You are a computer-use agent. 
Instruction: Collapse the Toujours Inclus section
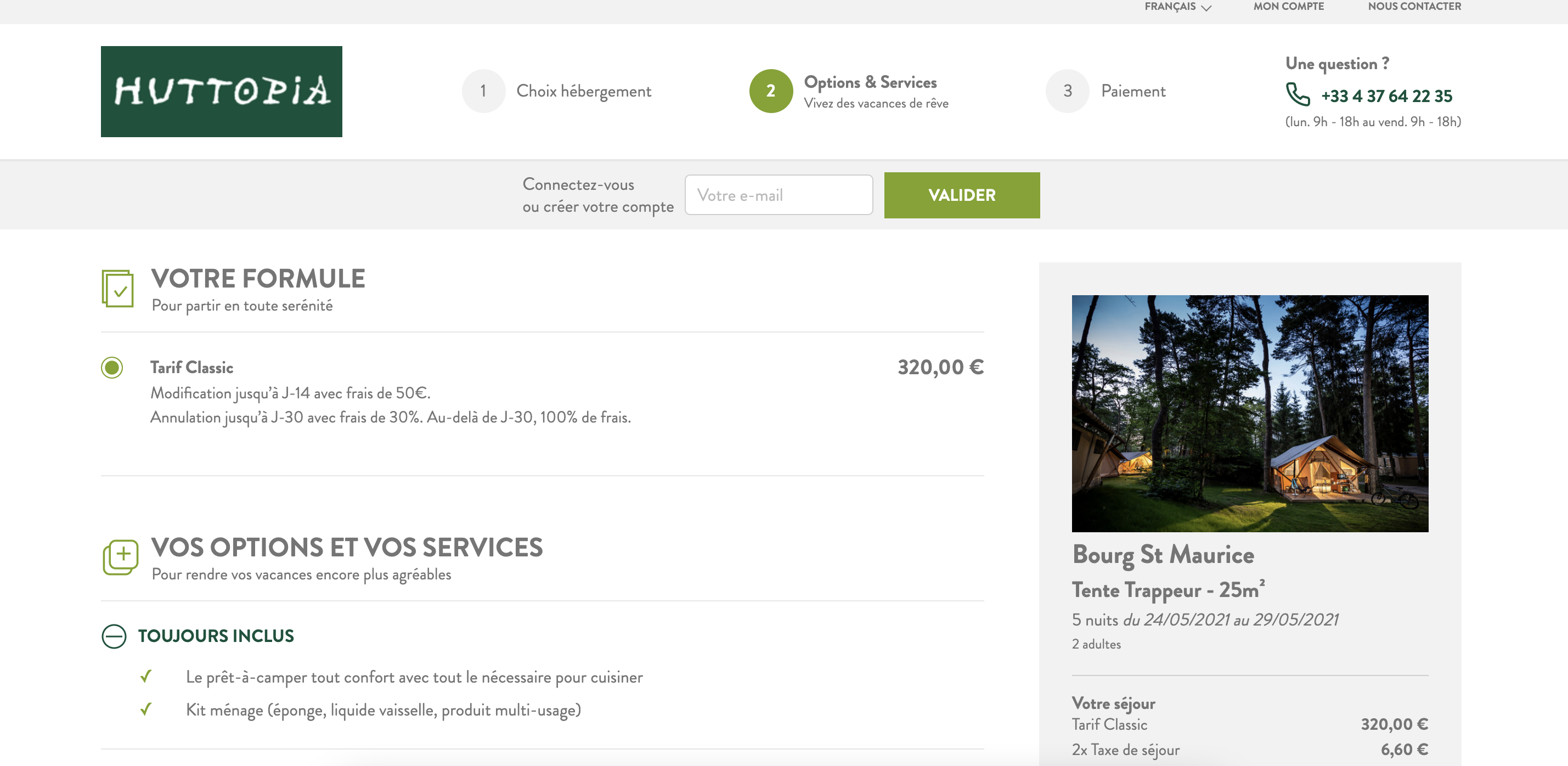[x=114, y=637]
